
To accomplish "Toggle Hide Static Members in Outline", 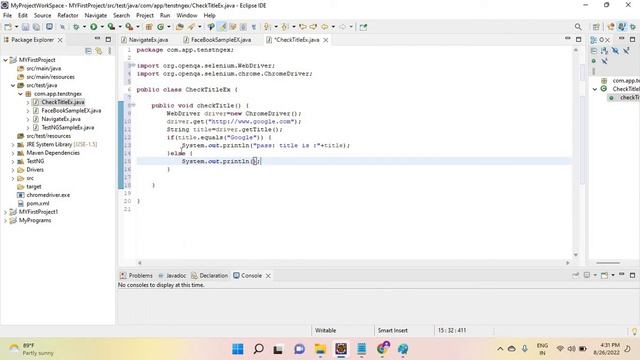I will [626, 51].
